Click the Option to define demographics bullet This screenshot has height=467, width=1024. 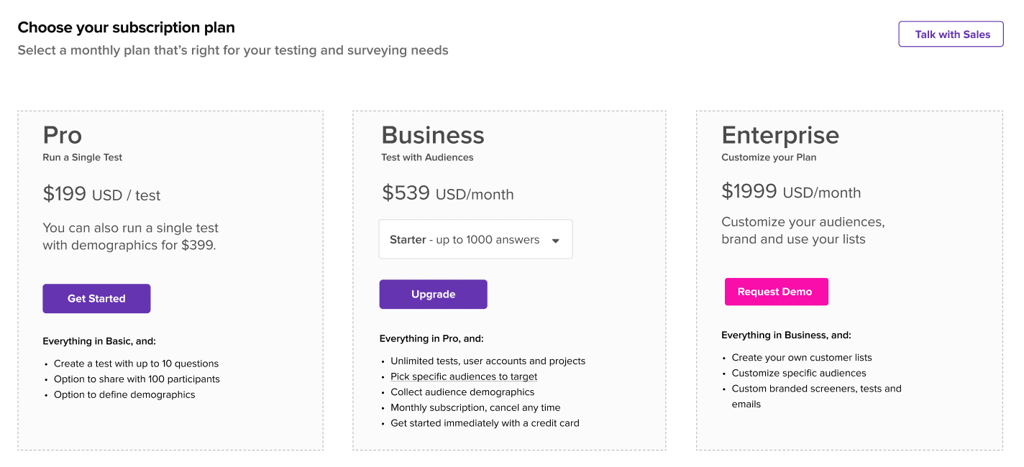pos(124,395)
